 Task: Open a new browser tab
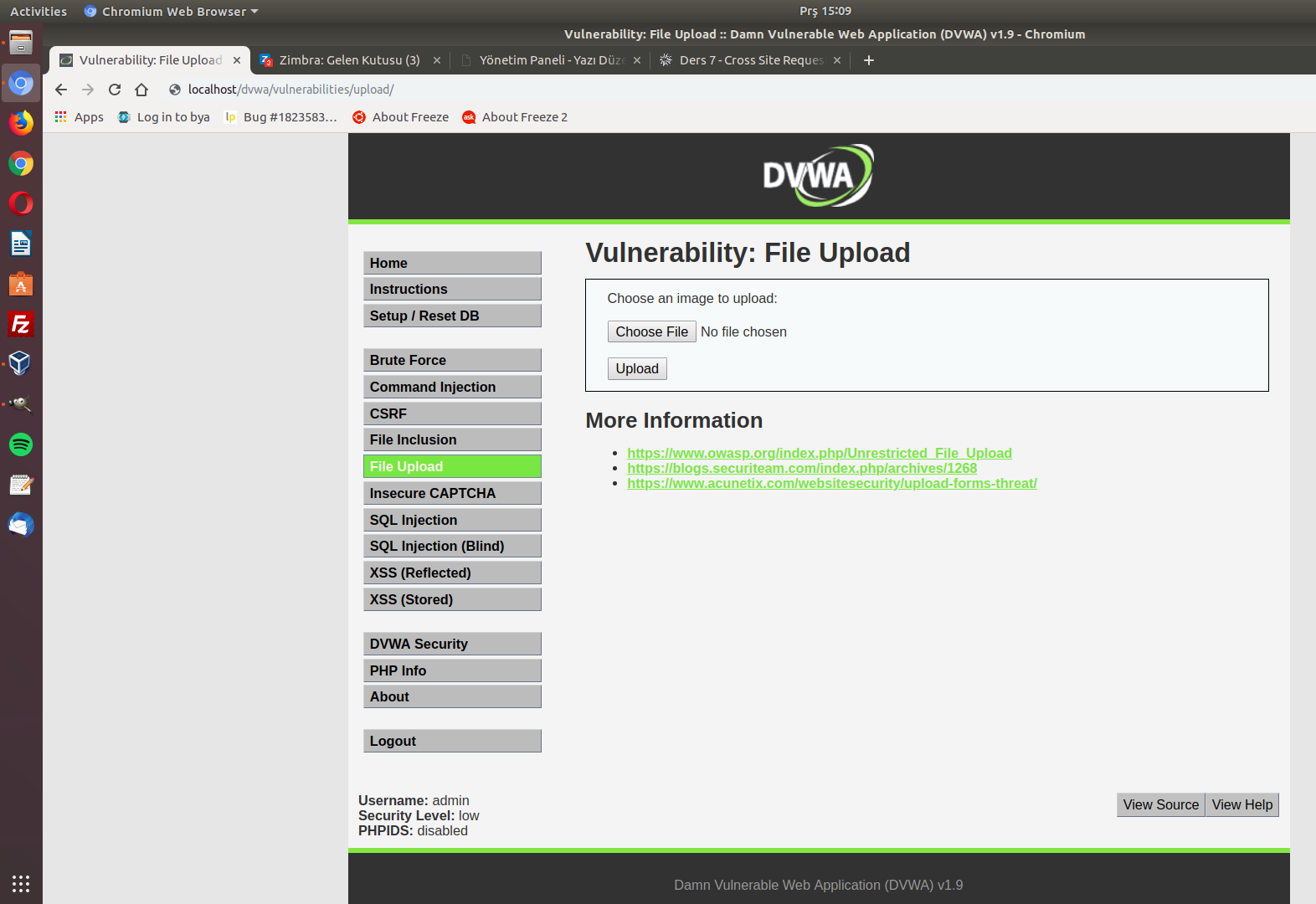point(869,60)
